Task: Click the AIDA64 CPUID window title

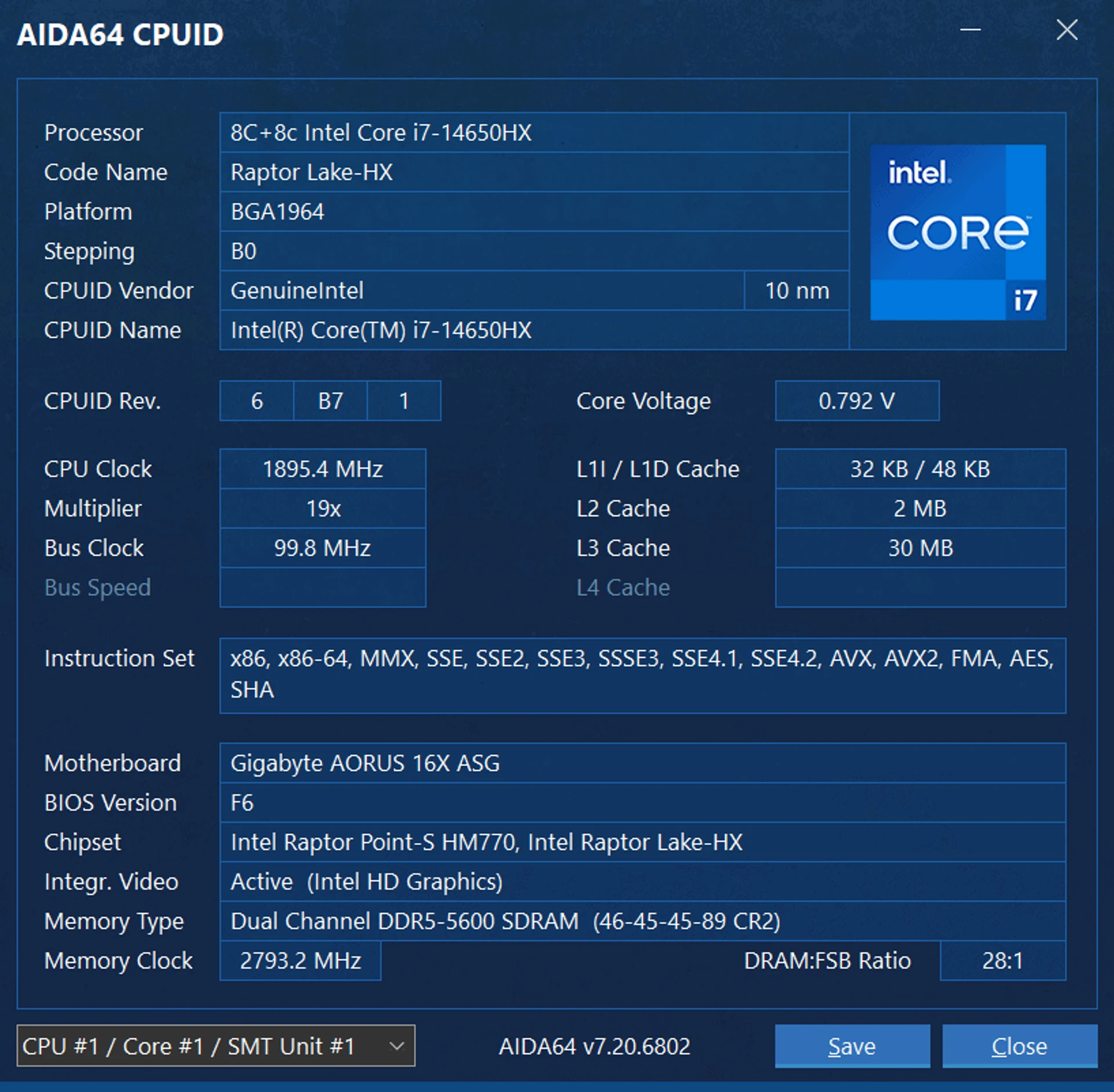Action: click(120, 34)
